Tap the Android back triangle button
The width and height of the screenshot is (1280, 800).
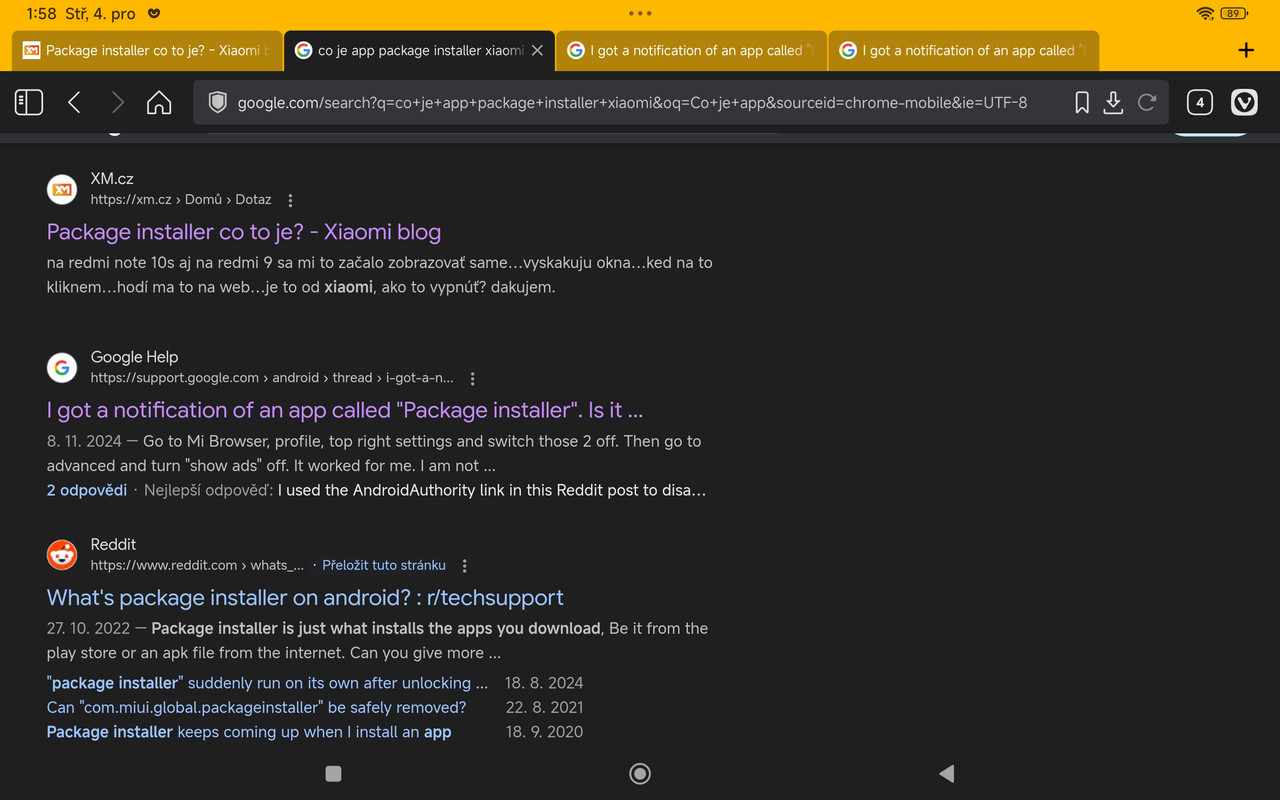click(x=946, y=773)
